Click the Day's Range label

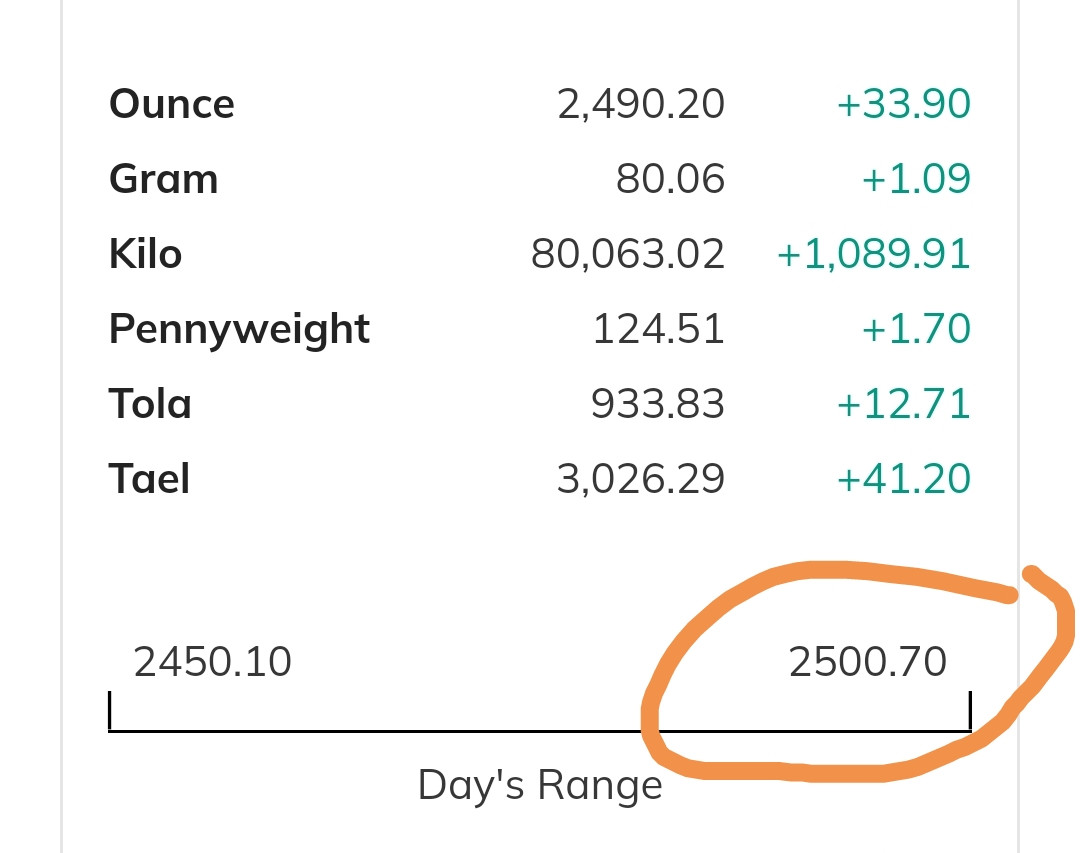click(540, 785)
